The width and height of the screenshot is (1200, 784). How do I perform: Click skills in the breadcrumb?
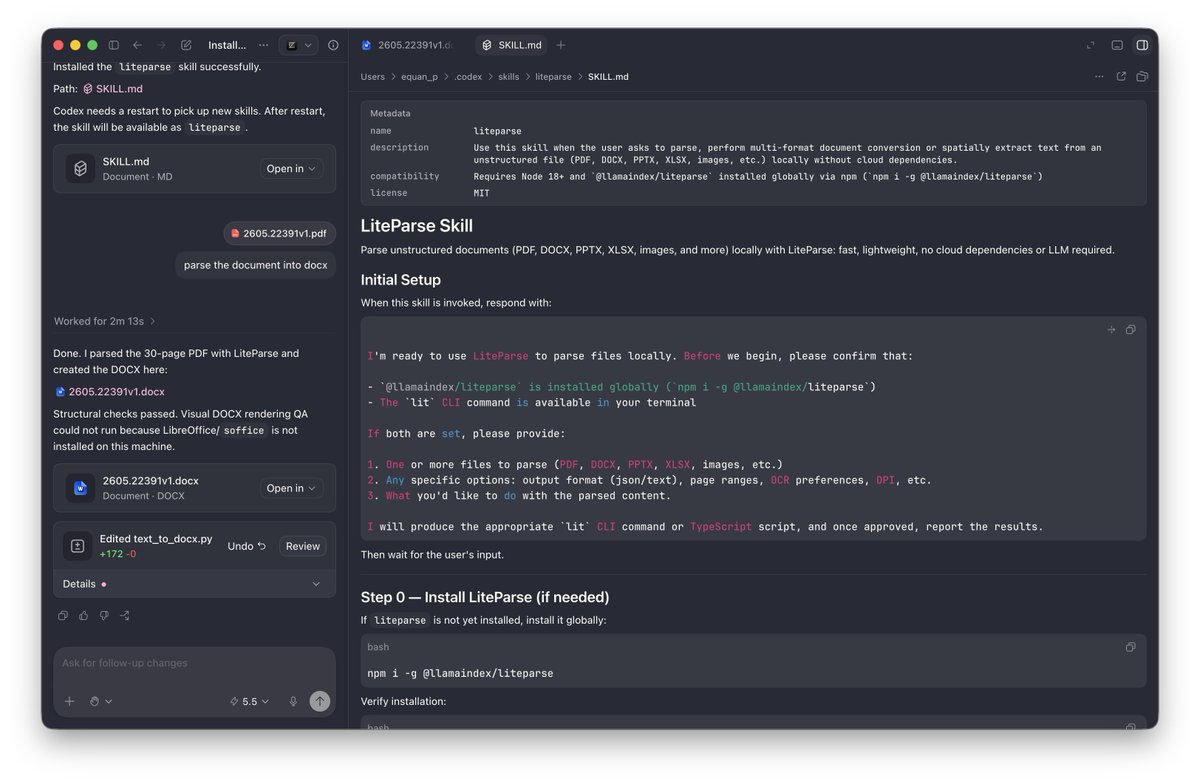(x=509, y=77)
